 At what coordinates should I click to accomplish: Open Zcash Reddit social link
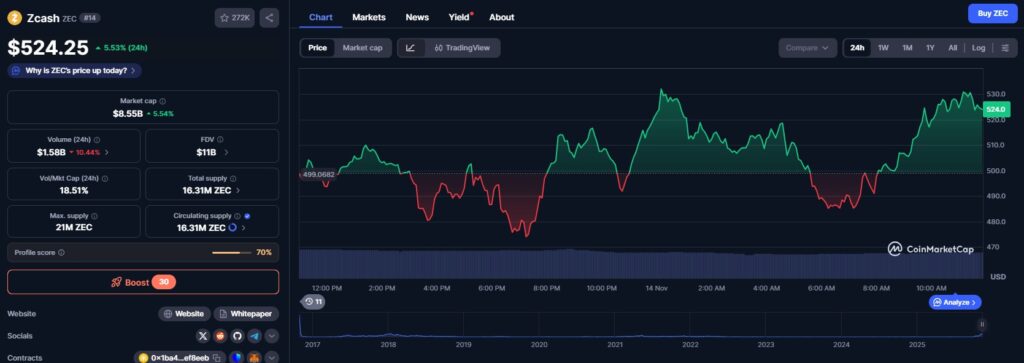(220, 336)
